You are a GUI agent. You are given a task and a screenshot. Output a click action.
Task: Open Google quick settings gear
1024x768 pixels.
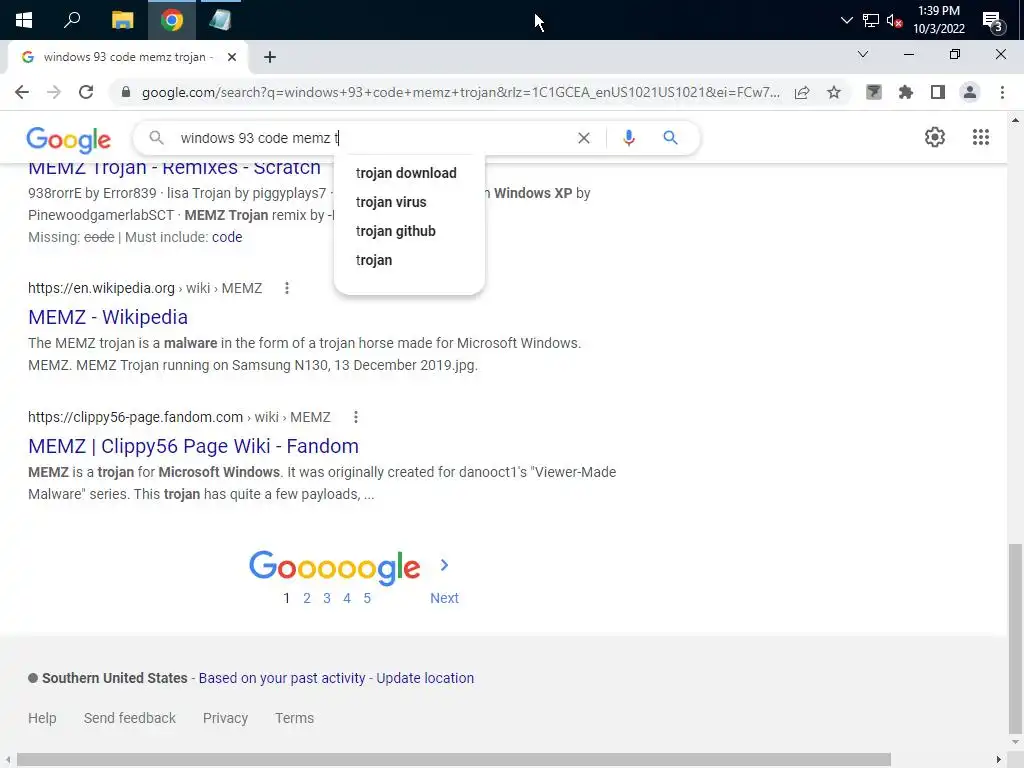click(x=935, y=137)
